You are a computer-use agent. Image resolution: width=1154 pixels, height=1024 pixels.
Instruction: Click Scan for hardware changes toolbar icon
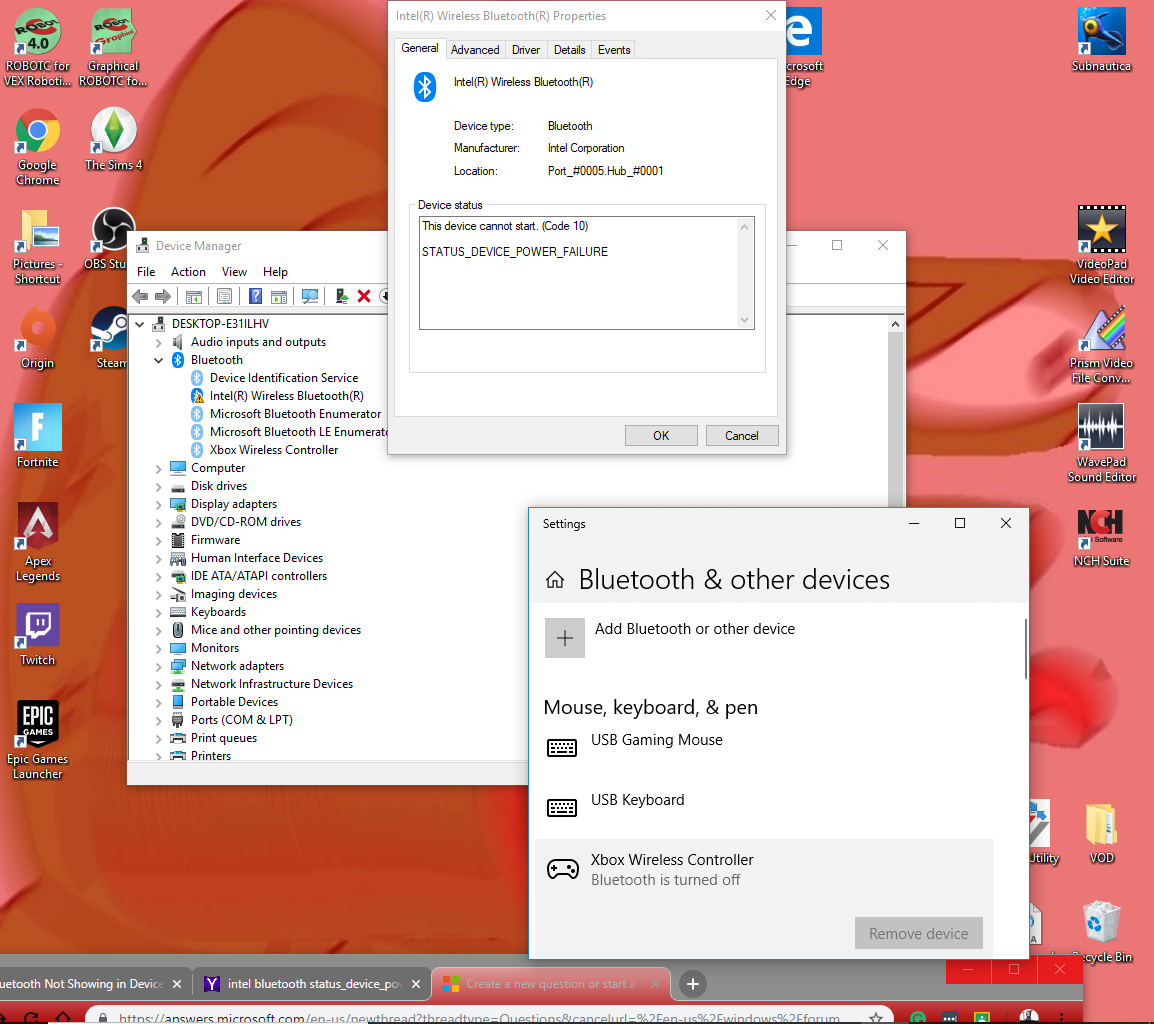[x=310, y=297]
